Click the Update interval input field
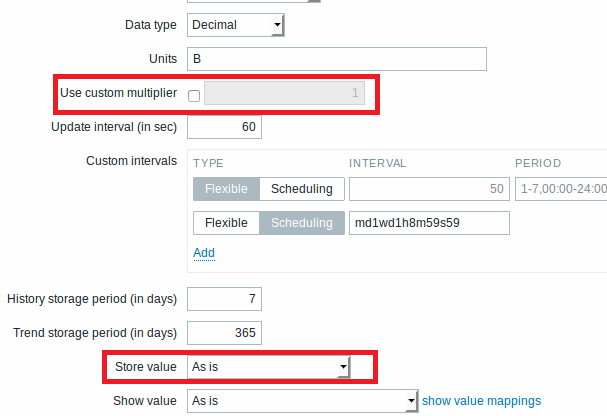Screen dimensions: 607x416 (x=224, y=128)
